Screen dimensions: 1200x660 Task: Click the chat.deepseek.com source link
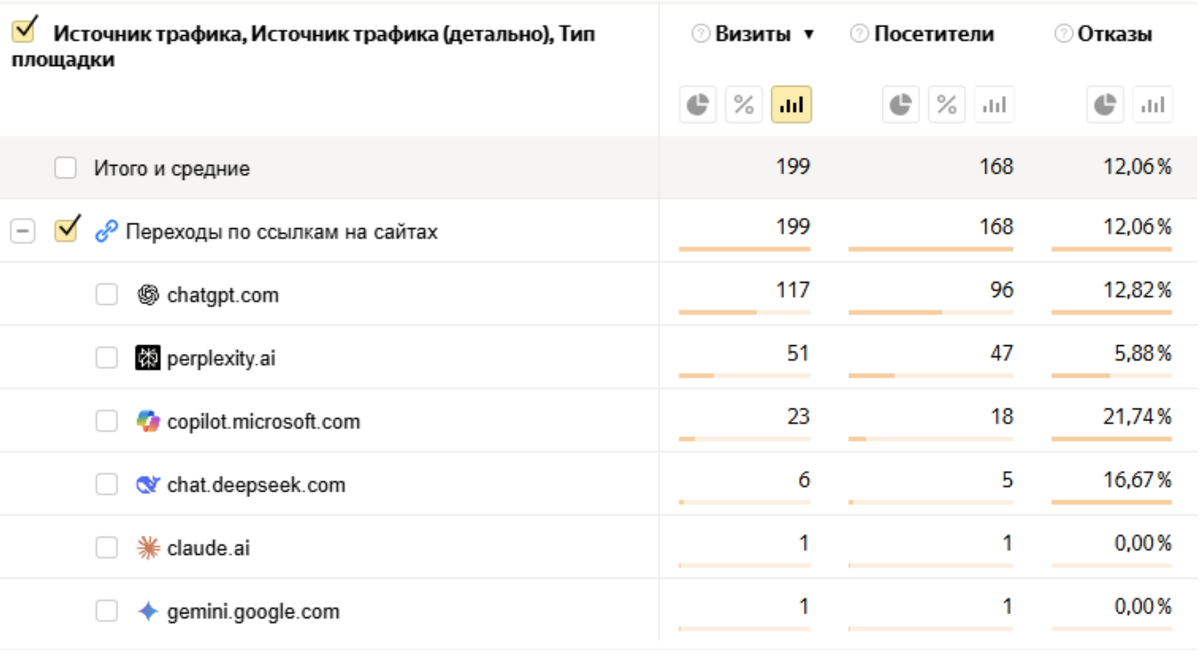(256, 485)
